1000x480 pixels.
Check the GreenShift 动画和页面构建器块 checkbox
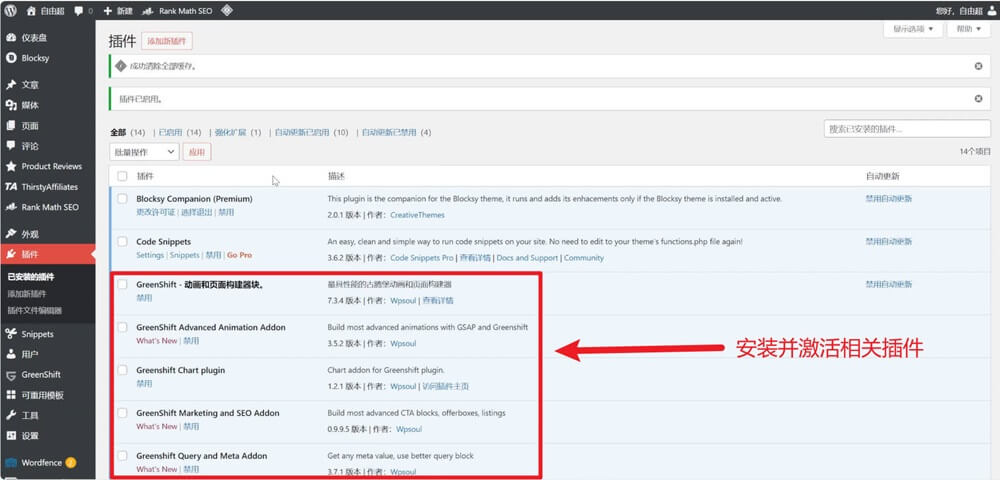pyautogui.click(x=122, y=284)
